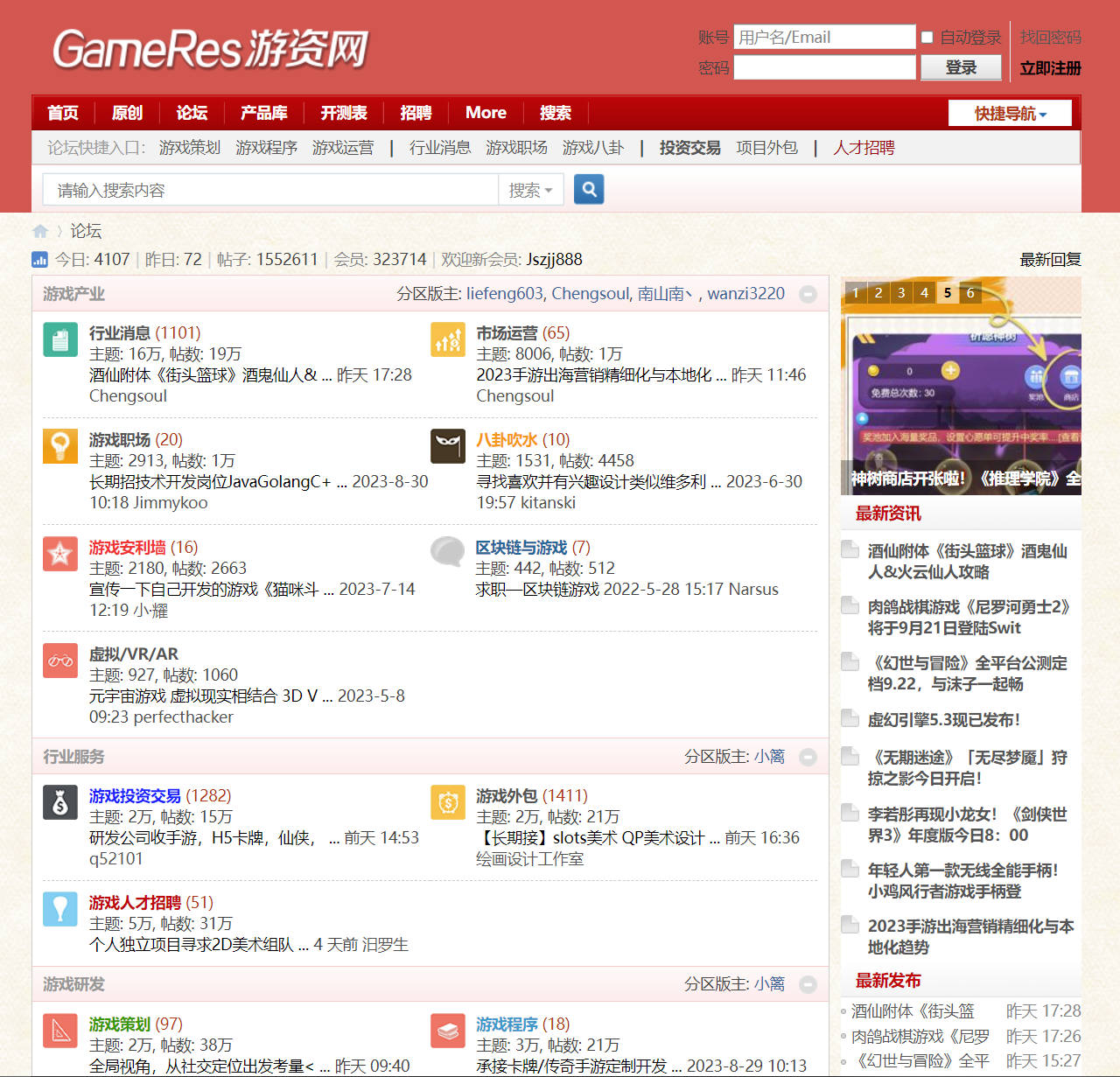Click the 区块链与游戏 speech bubble icon
1120x1077 pixels.
(x=448, y=553)
